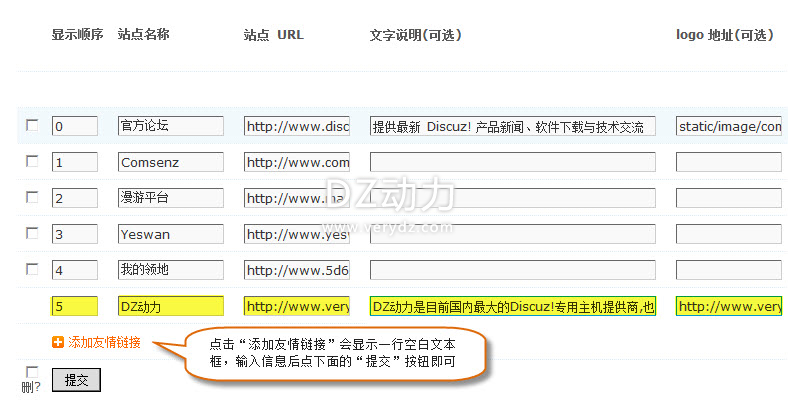Image resolution: width=788 pixels, height=404 pixels.
Task: Edit the URL field starting http://www.disc
Action: [x=297, y=126]
